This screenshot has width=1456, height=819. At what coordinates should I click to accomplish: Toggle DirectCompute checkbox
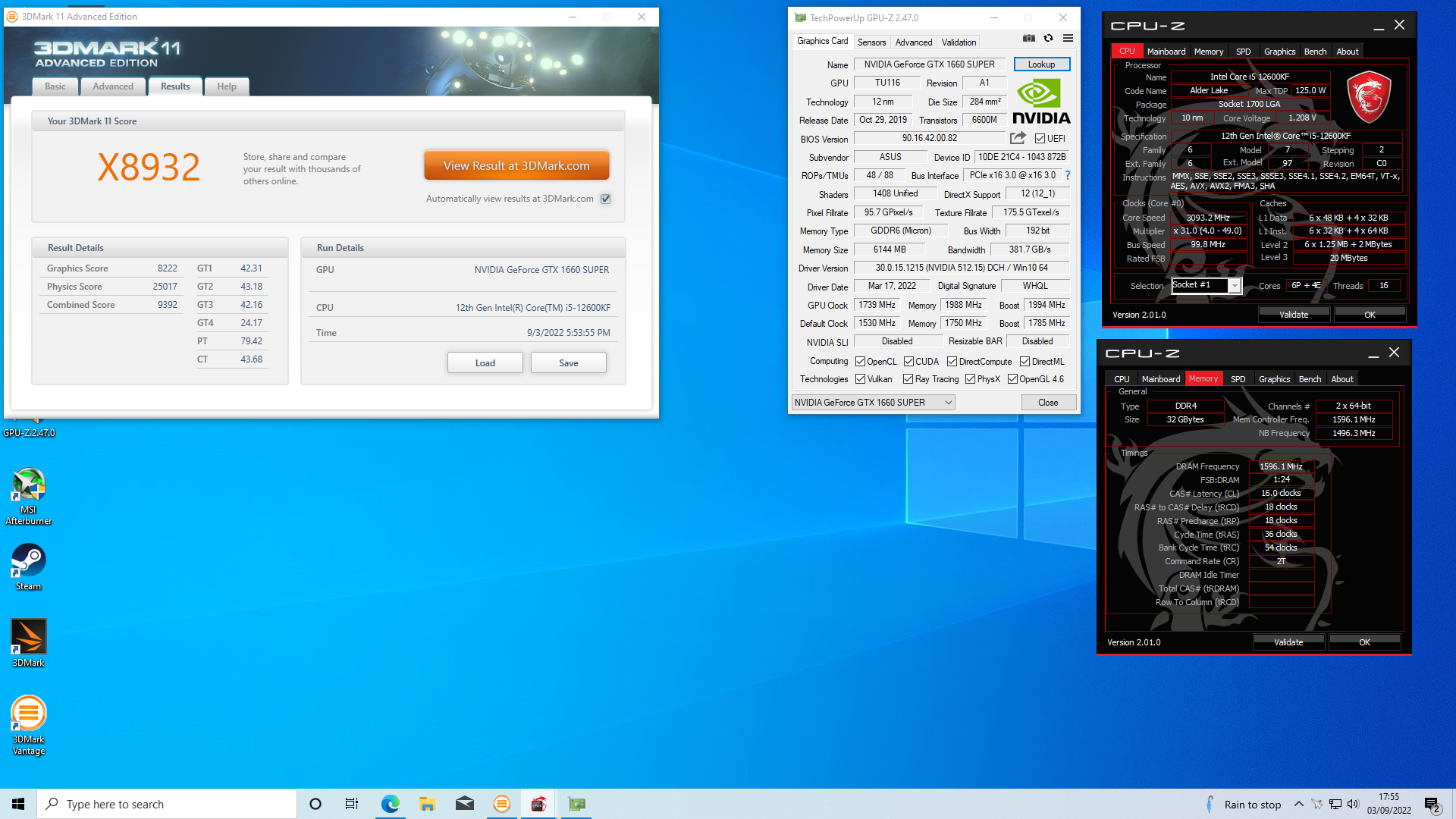(952, 362)
